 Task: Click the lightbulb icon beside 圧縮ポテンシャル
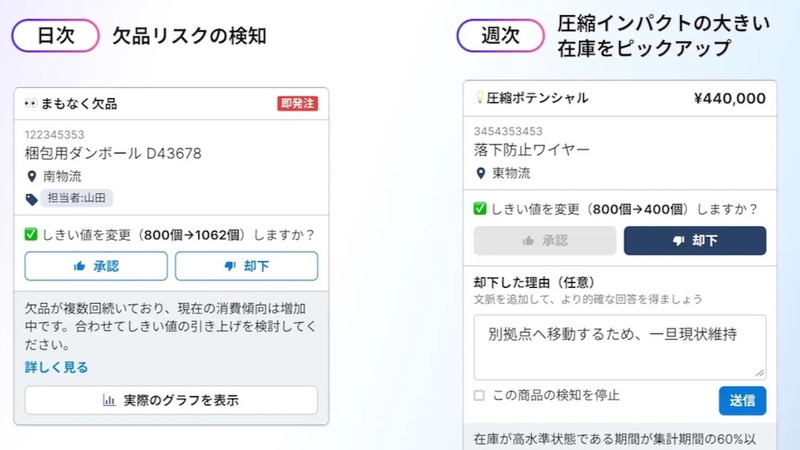(479, 97)
